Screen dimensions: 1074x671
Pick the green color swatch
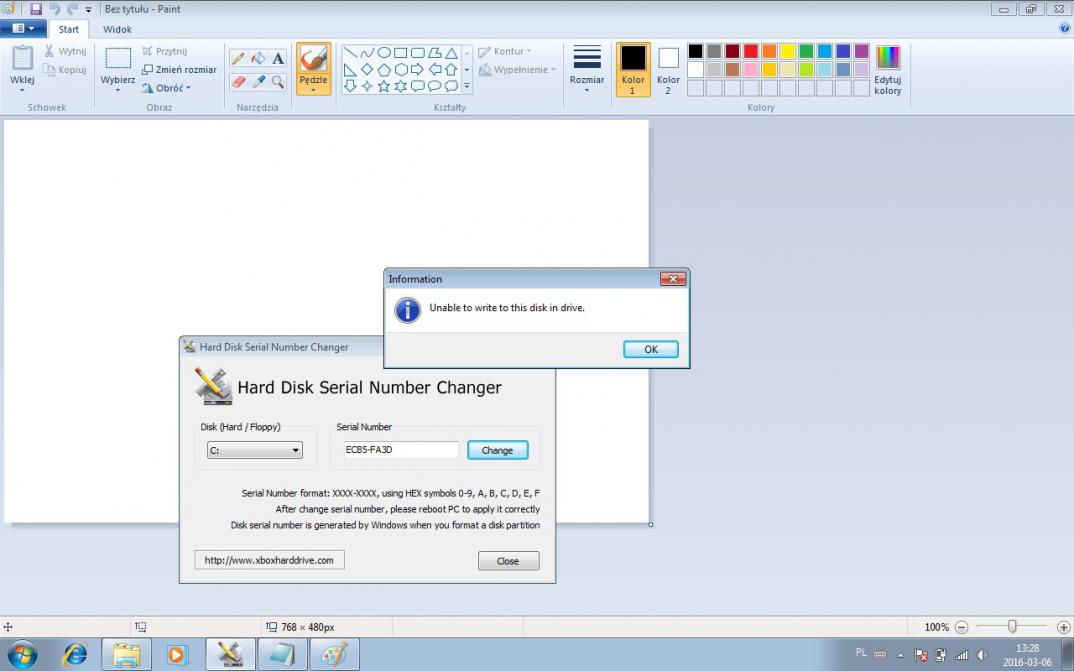pos(806,51)
